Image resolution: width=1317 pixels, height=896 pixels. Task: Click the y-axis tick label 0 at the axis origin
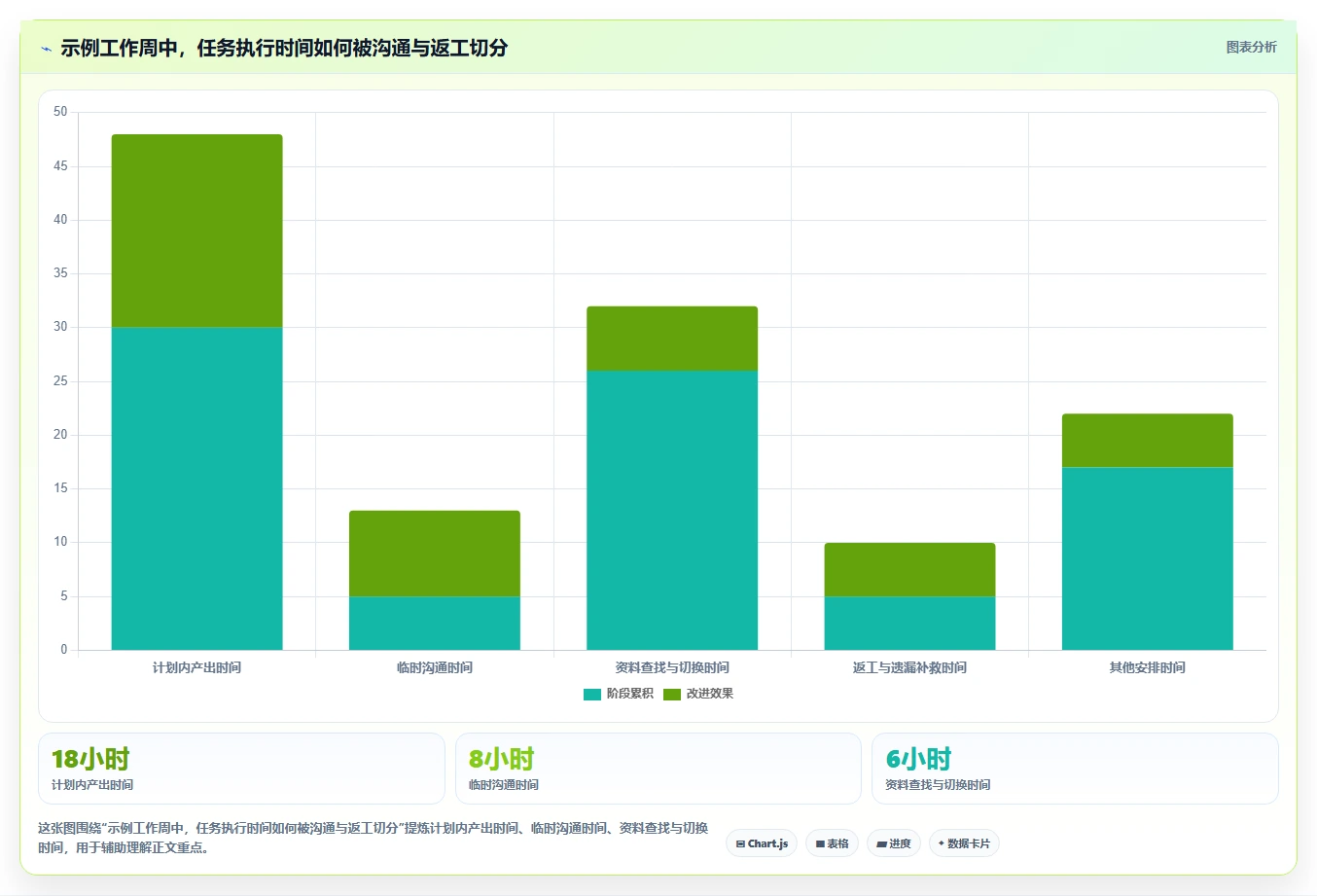64,649
